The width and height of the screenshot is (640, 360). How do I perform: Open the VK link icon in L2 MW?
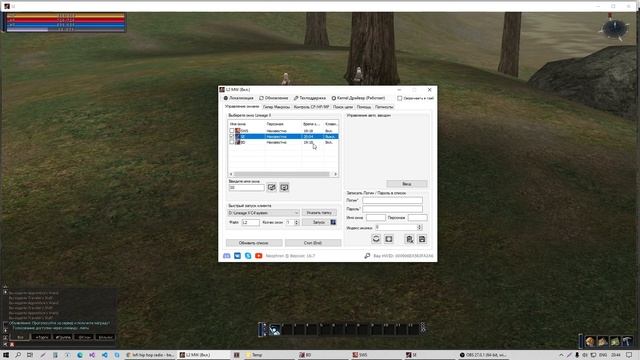pos(238,256)
